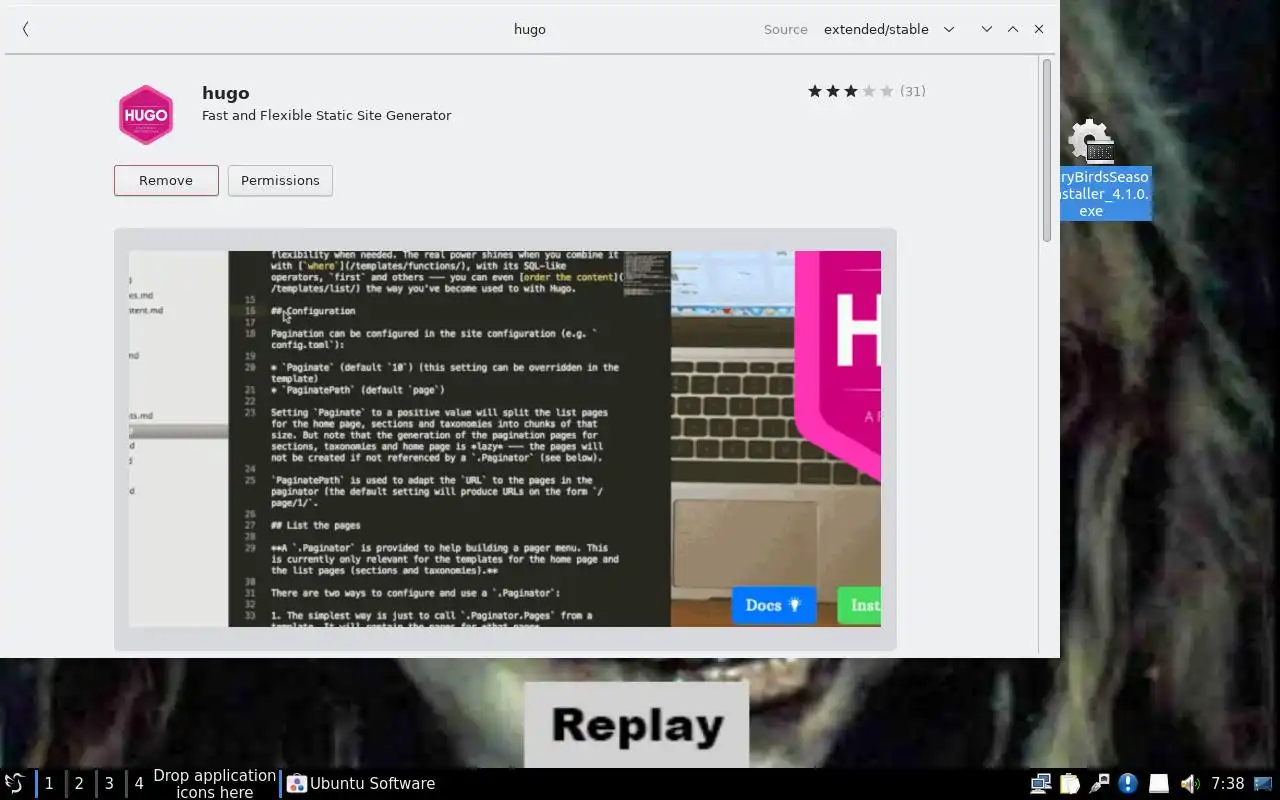Screen dimensions: 1280x800
Task: Go back using the header back arrow
Action: (x=25, y=29)
